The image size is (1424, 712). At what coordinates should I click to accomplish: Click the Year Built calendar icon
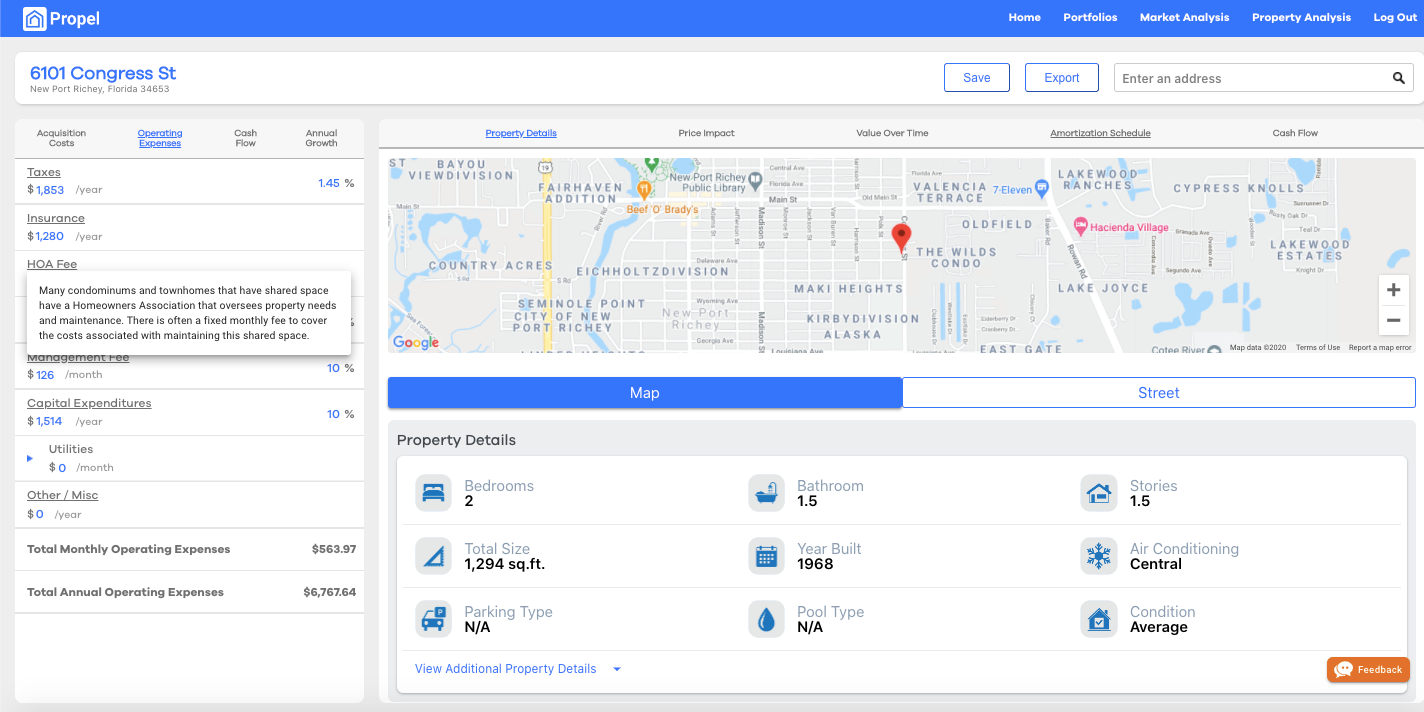[766, 556]
